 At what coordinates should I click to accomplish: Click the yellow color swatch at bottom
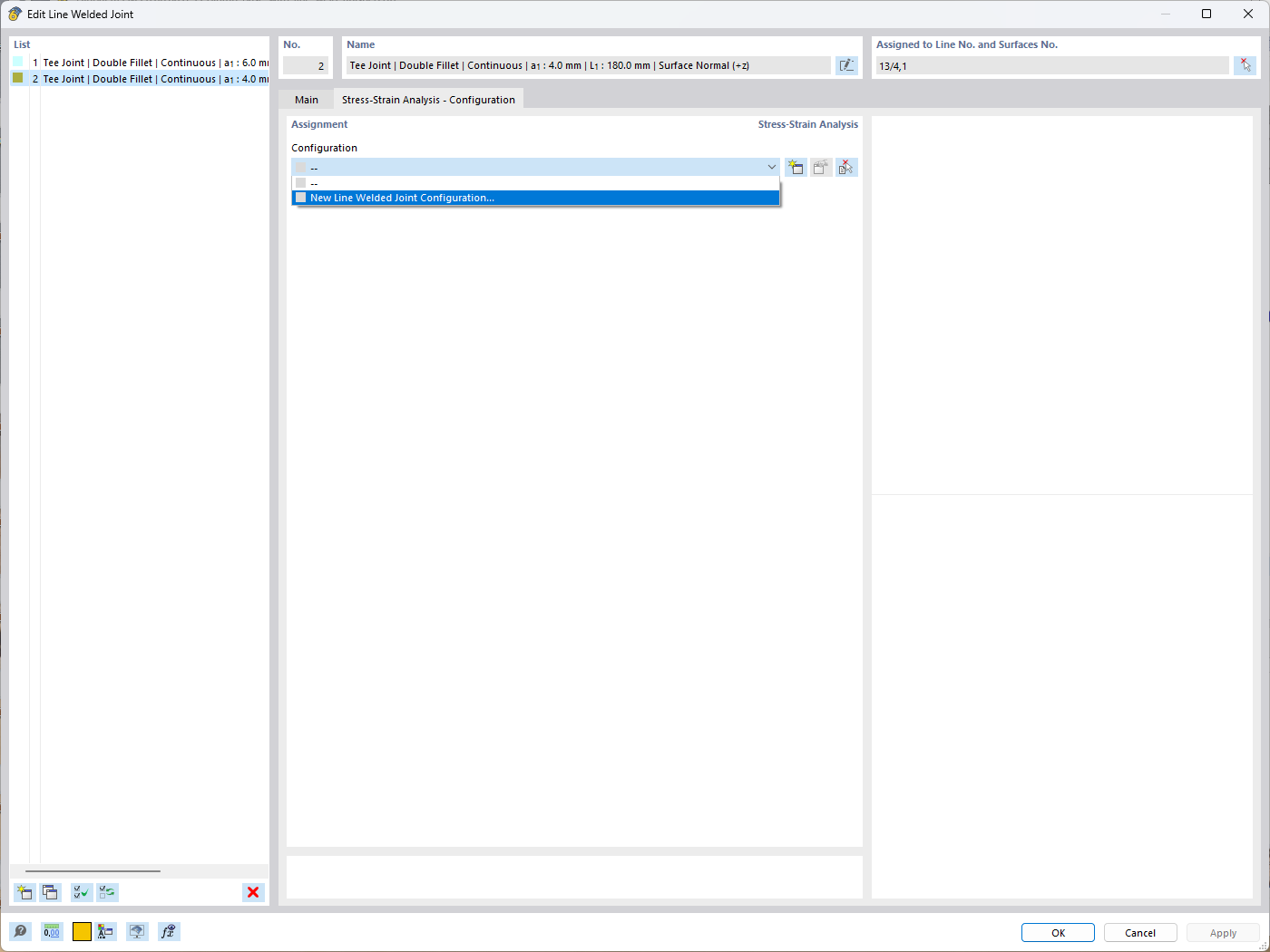(x=82, y=932)
